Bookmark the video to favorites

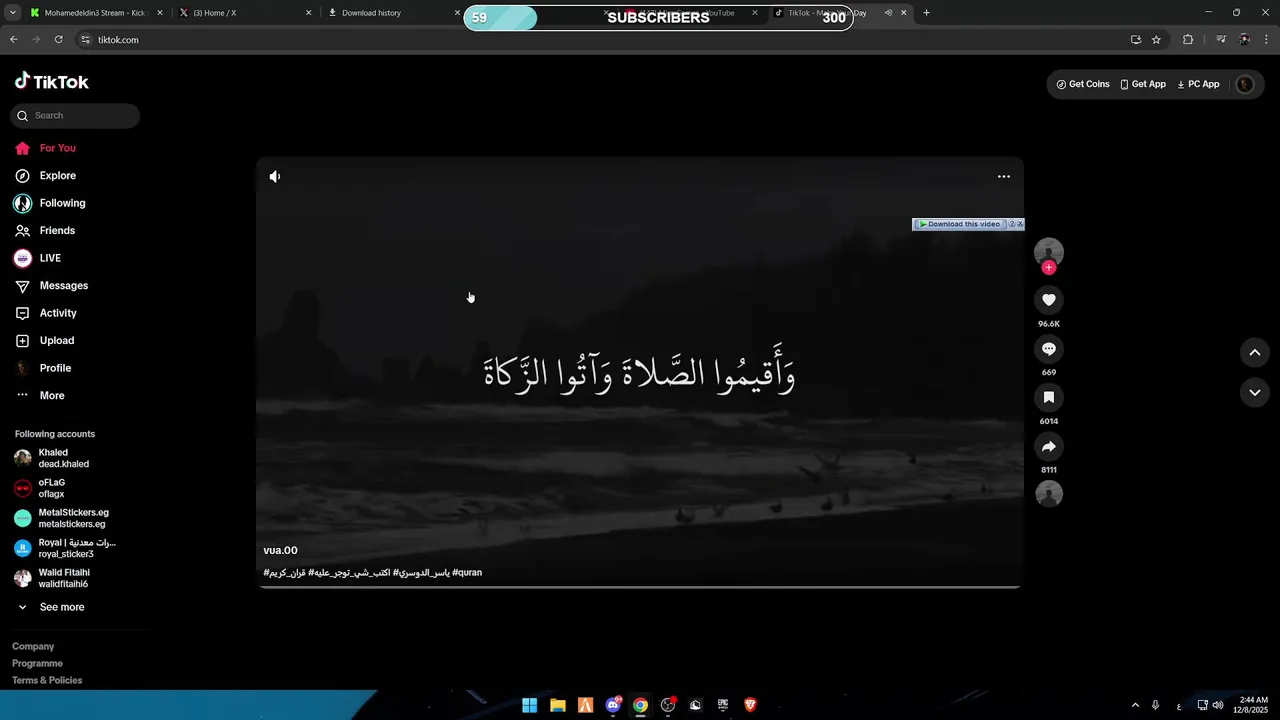1049,398
